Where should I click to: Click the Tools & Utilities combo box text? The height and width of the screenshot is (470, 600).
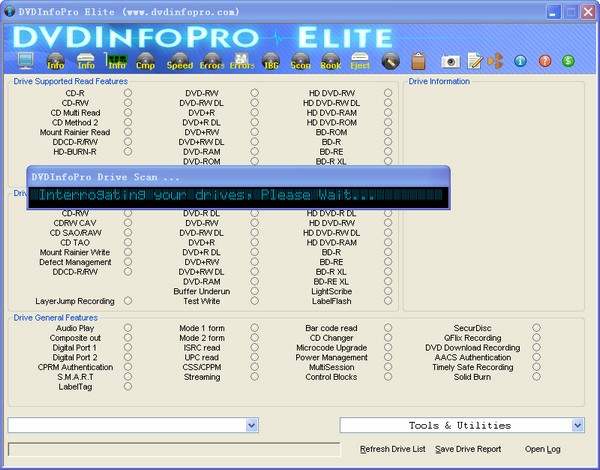(x=460, y=425)
